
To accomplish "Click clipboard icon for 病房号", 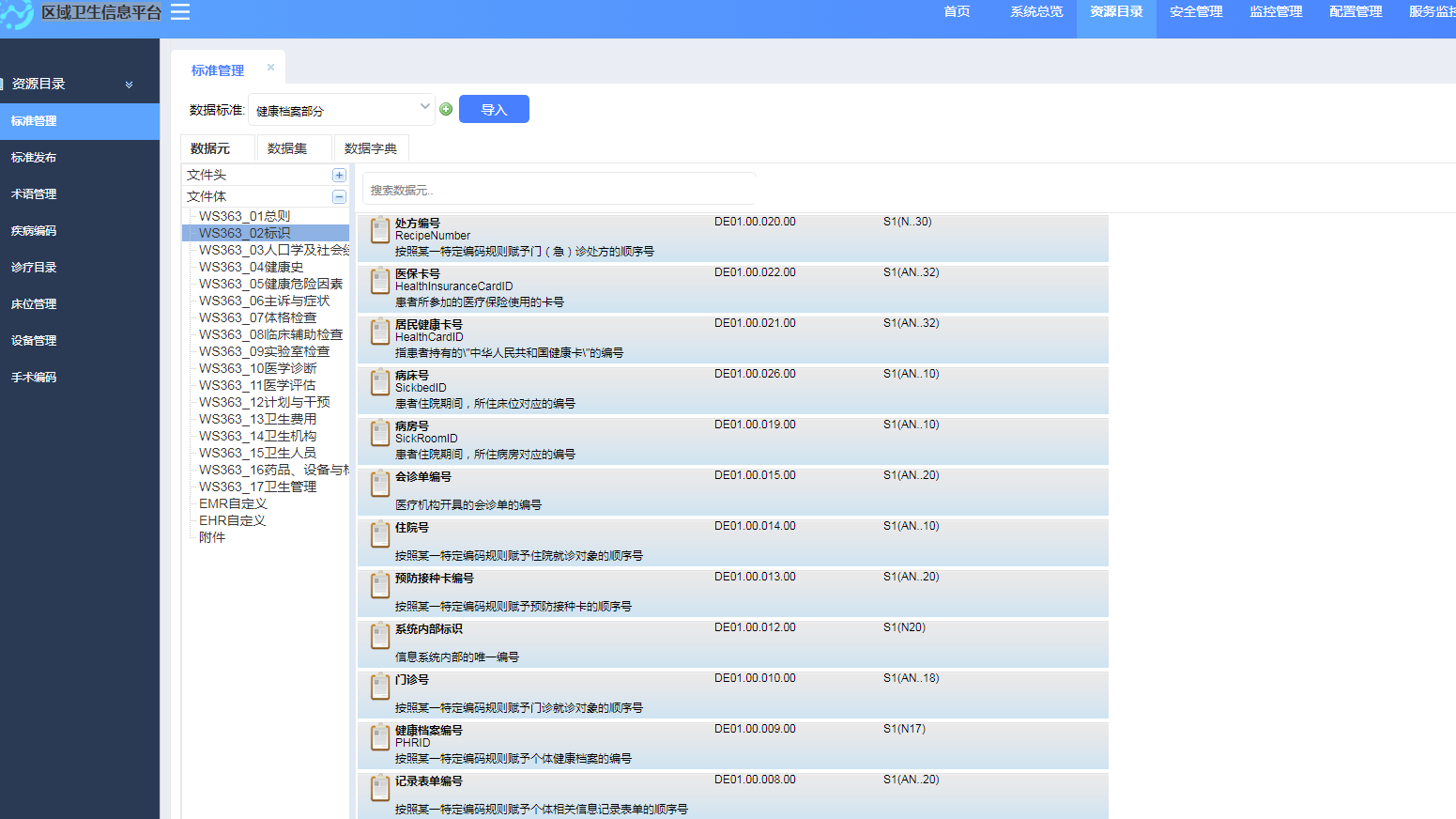I will coord(380,433).
